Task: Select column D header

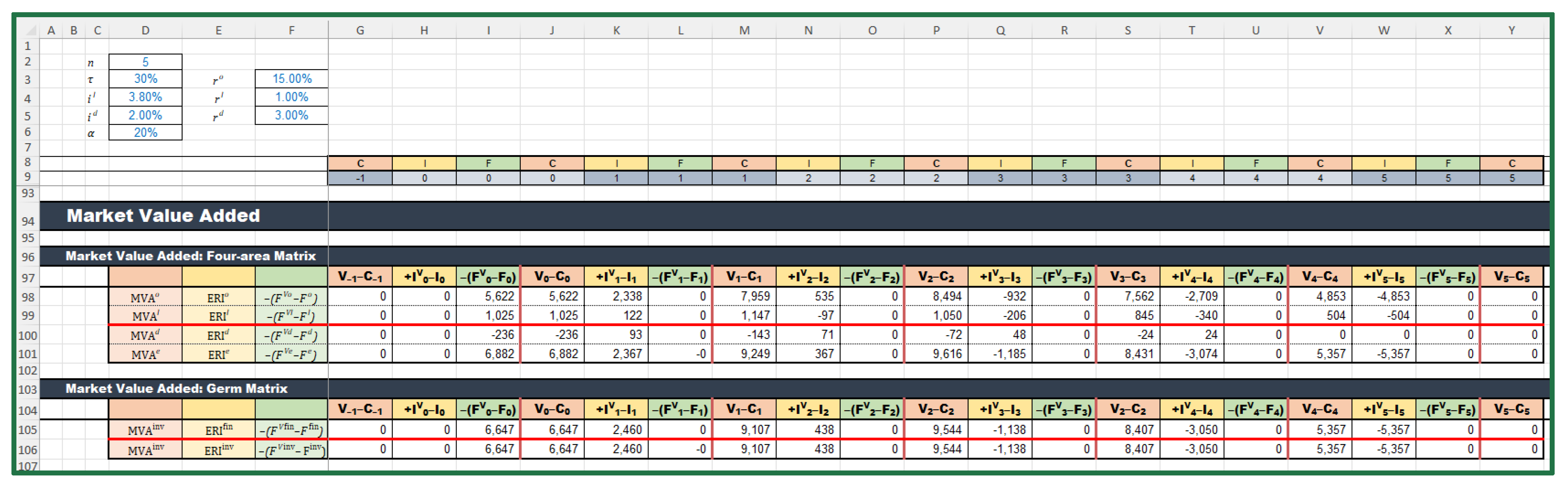Action: [145, 31]
